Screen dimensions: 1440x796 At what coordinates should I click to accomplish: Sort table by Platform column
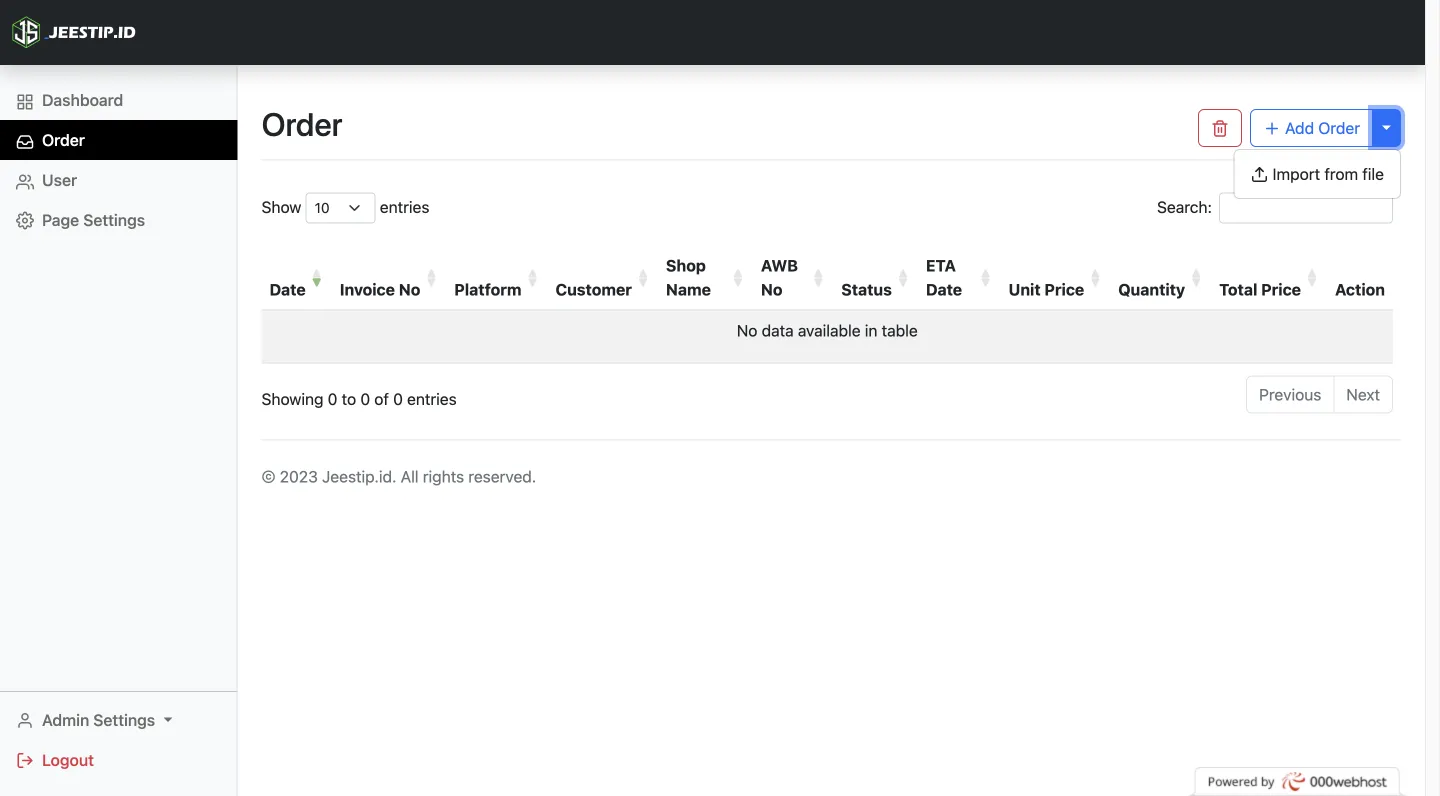click(497, 278)
